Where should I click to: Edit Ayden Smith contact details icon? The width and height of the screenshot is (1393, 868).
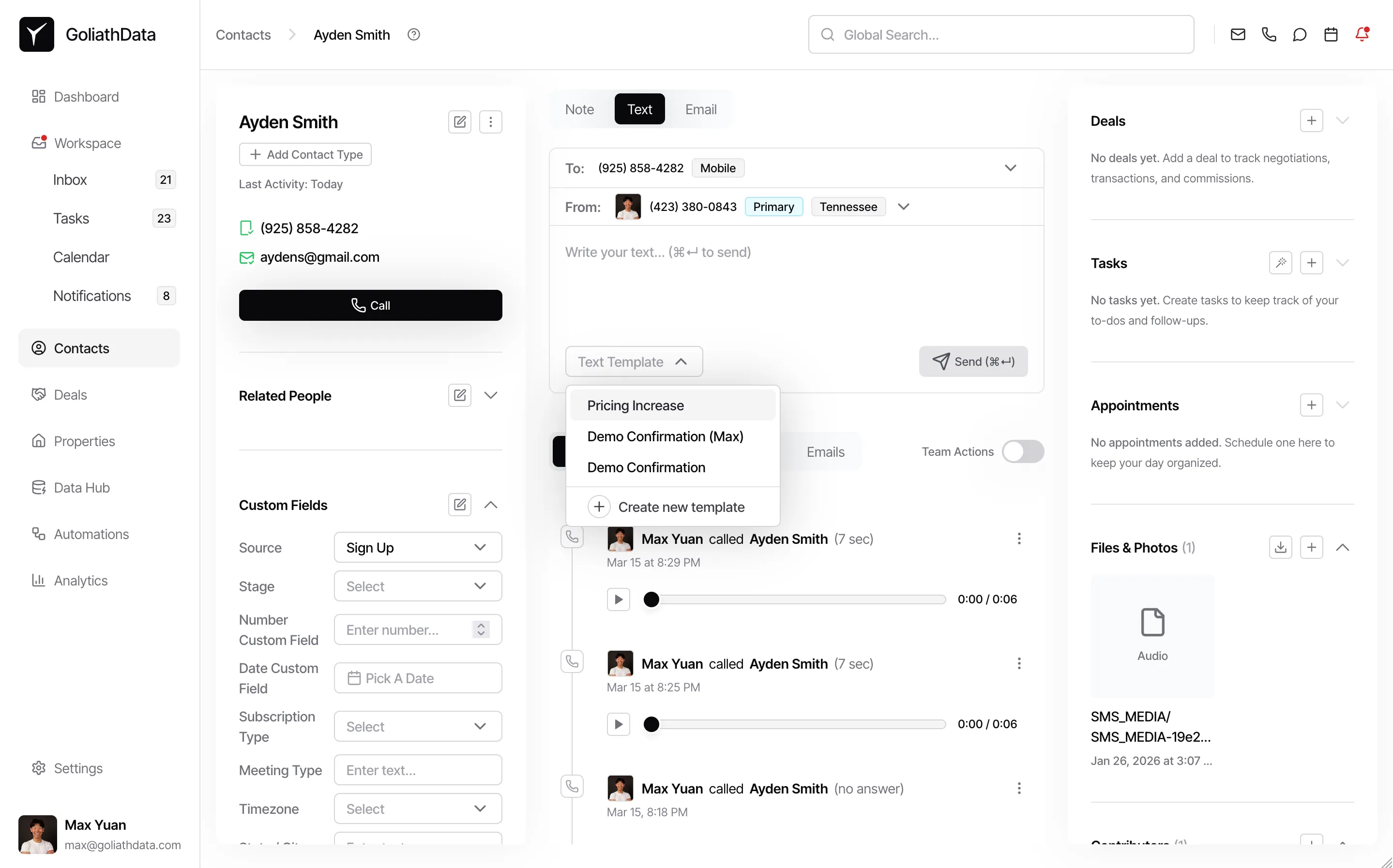[459, 122]
